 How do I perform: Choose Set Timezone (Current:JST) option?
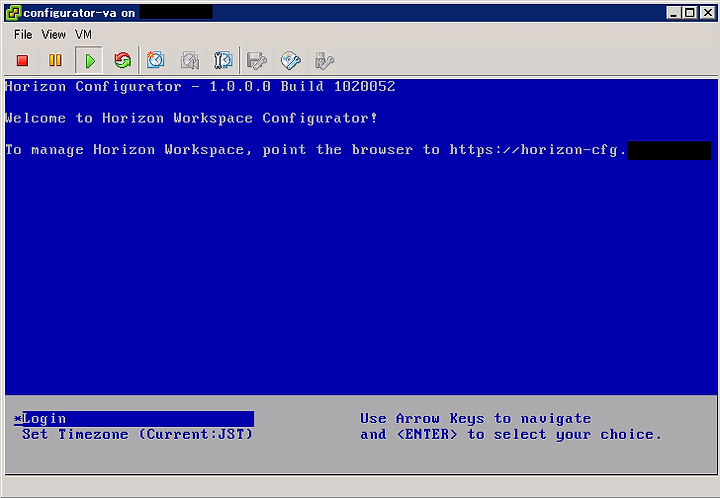[x=137, y=434]
